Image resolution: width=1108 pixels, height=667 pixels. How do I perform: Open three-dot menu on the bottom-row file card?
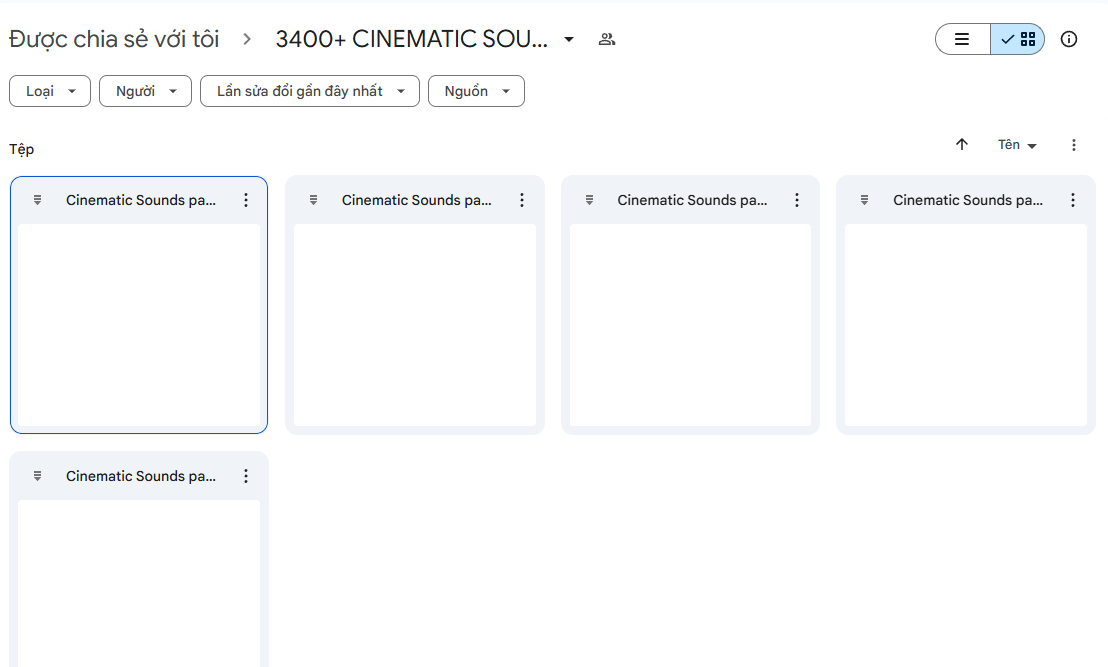246,476
